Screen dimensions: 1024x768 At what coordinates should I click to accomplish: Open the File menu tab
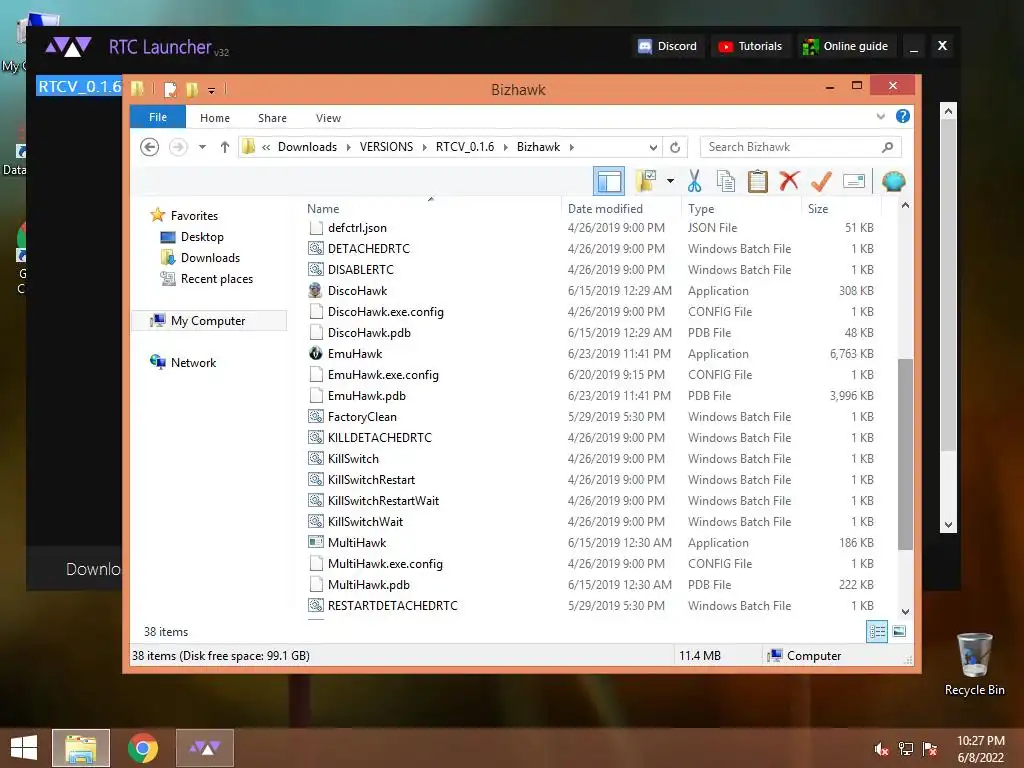(158, 117)
